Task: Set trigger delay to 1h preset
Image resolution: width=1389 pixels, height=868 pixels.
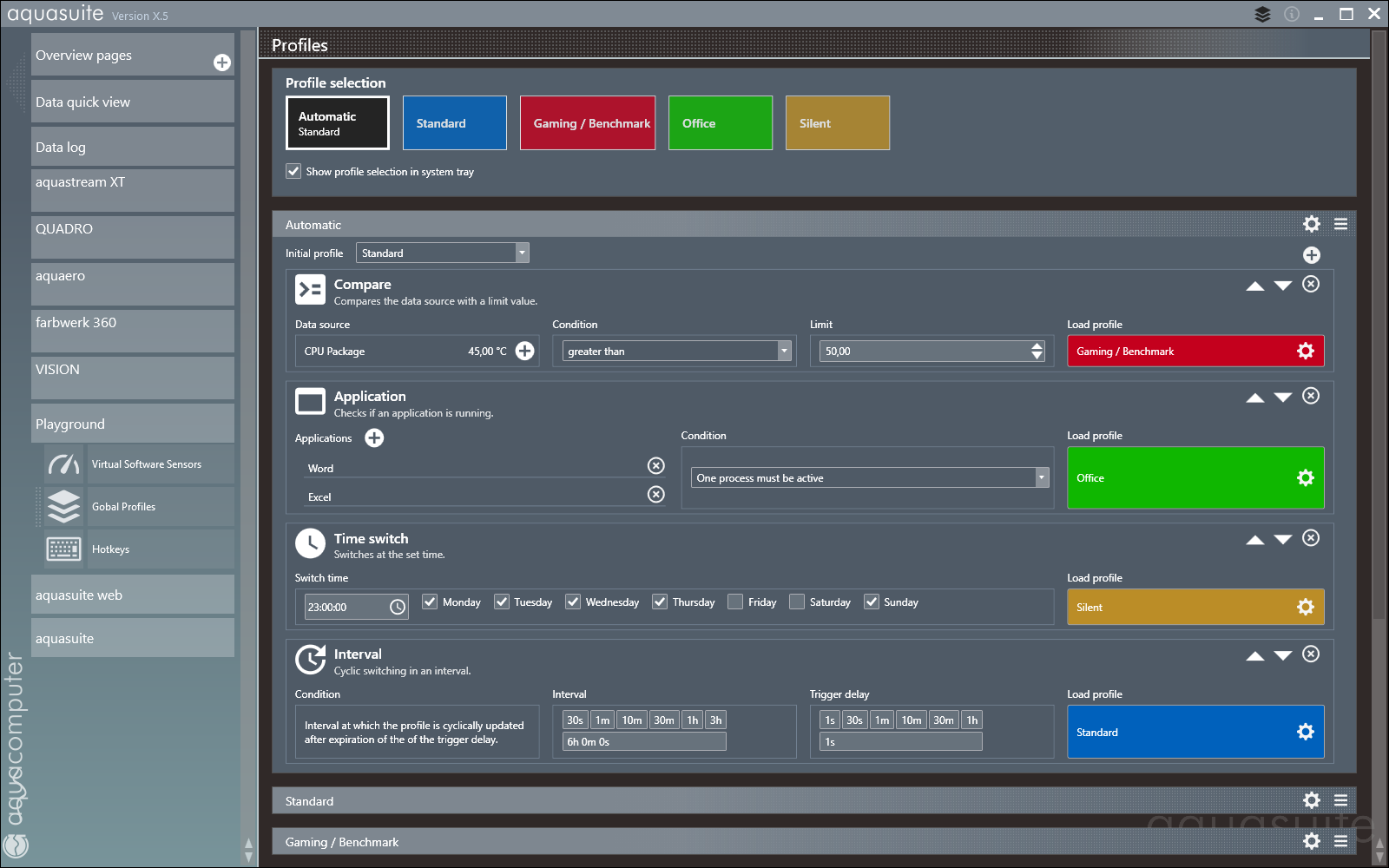Action: coord(972,720)
